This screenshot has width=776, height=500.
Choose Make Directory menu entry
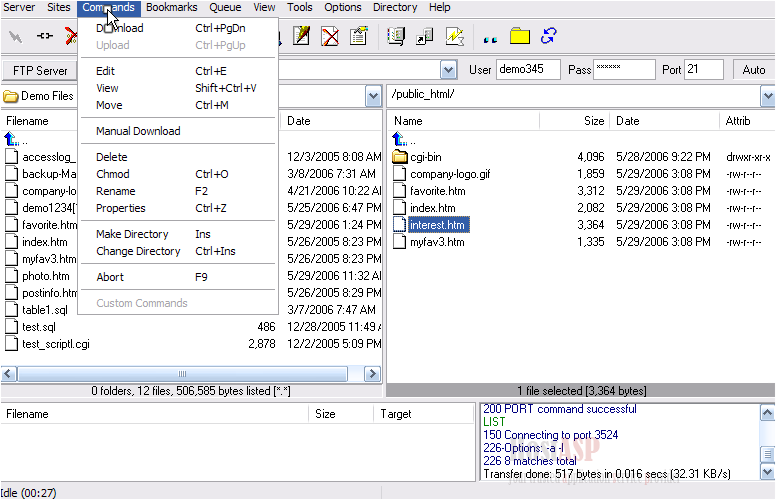pyautogui.click(x=178, y=234)
